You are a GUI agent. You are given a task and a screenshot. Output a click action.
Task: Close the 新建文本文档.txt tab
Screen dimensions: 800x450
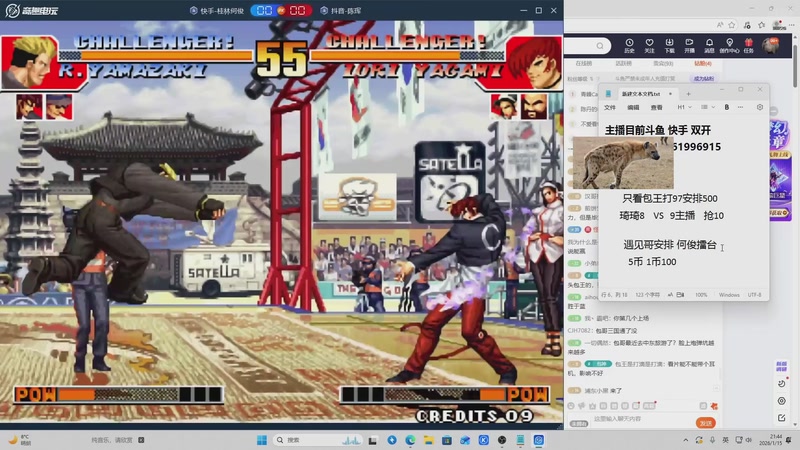[x=670, y=94]
